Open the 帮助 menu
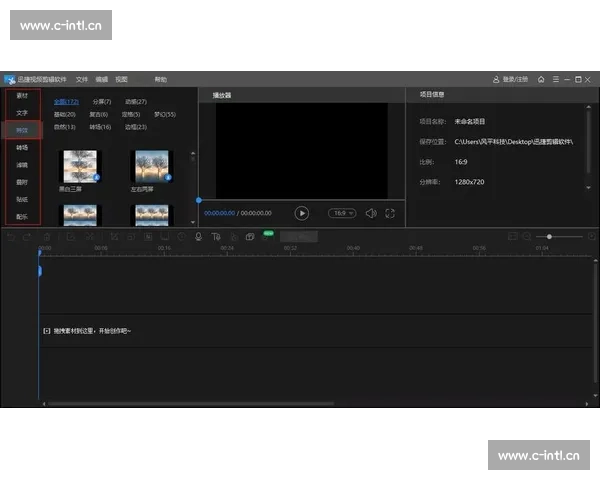The width and height of the screenshot is (600, 480). tap(161, 79)
